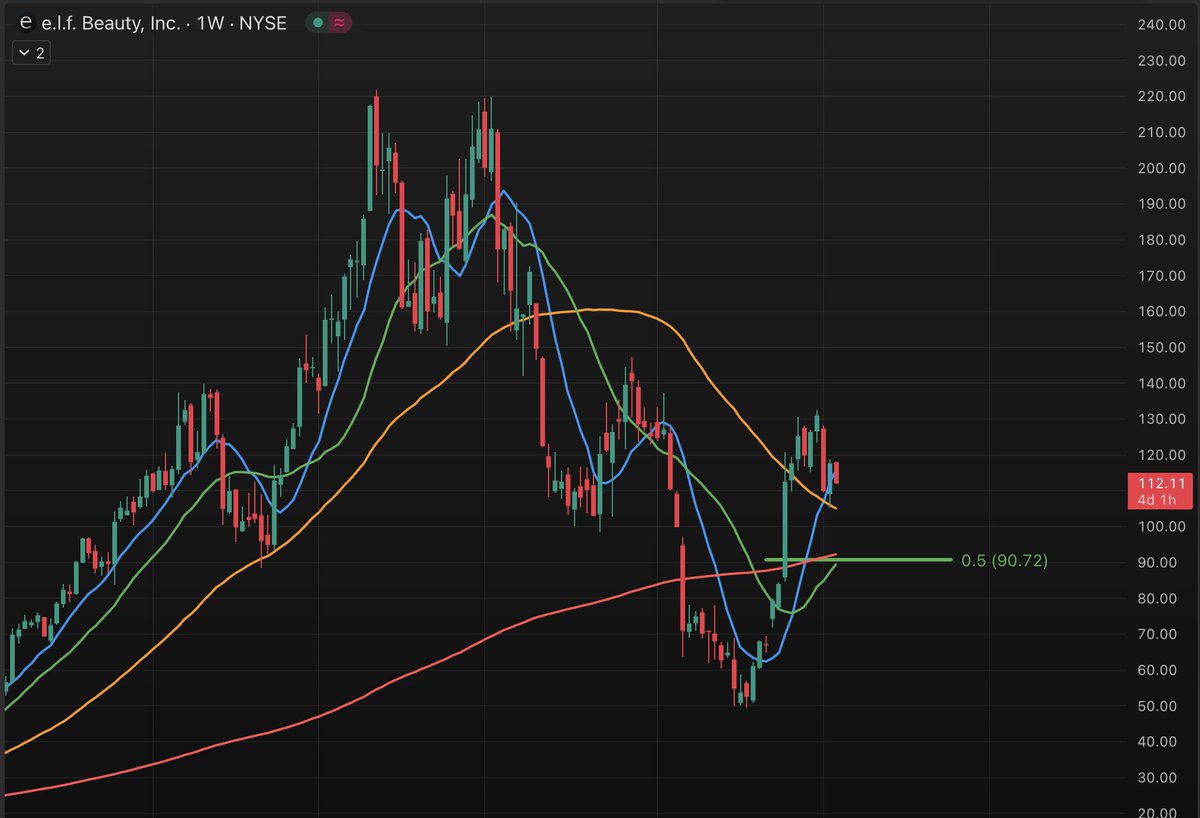Click the e.l.f. Beauty logo icon
This screenshot has width=1200, height=818.
pos(25,23)
